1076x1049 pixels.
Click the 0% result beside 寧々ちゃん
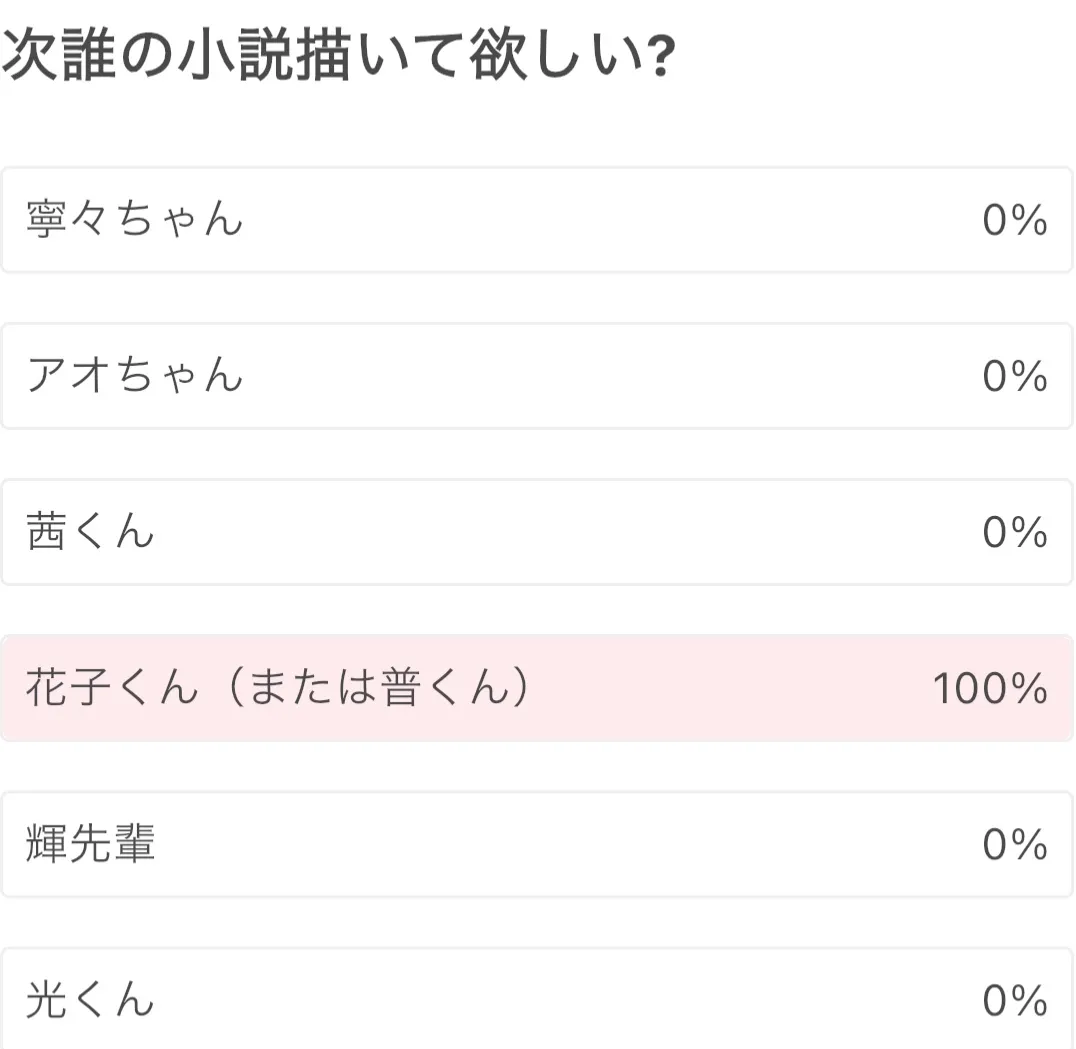click(1015, 220)
